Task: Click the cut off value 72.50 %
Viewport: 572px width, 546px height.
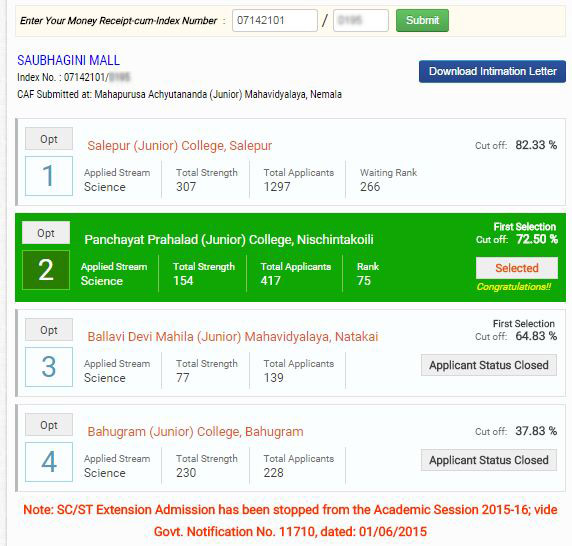Action: tap(537, 239)
